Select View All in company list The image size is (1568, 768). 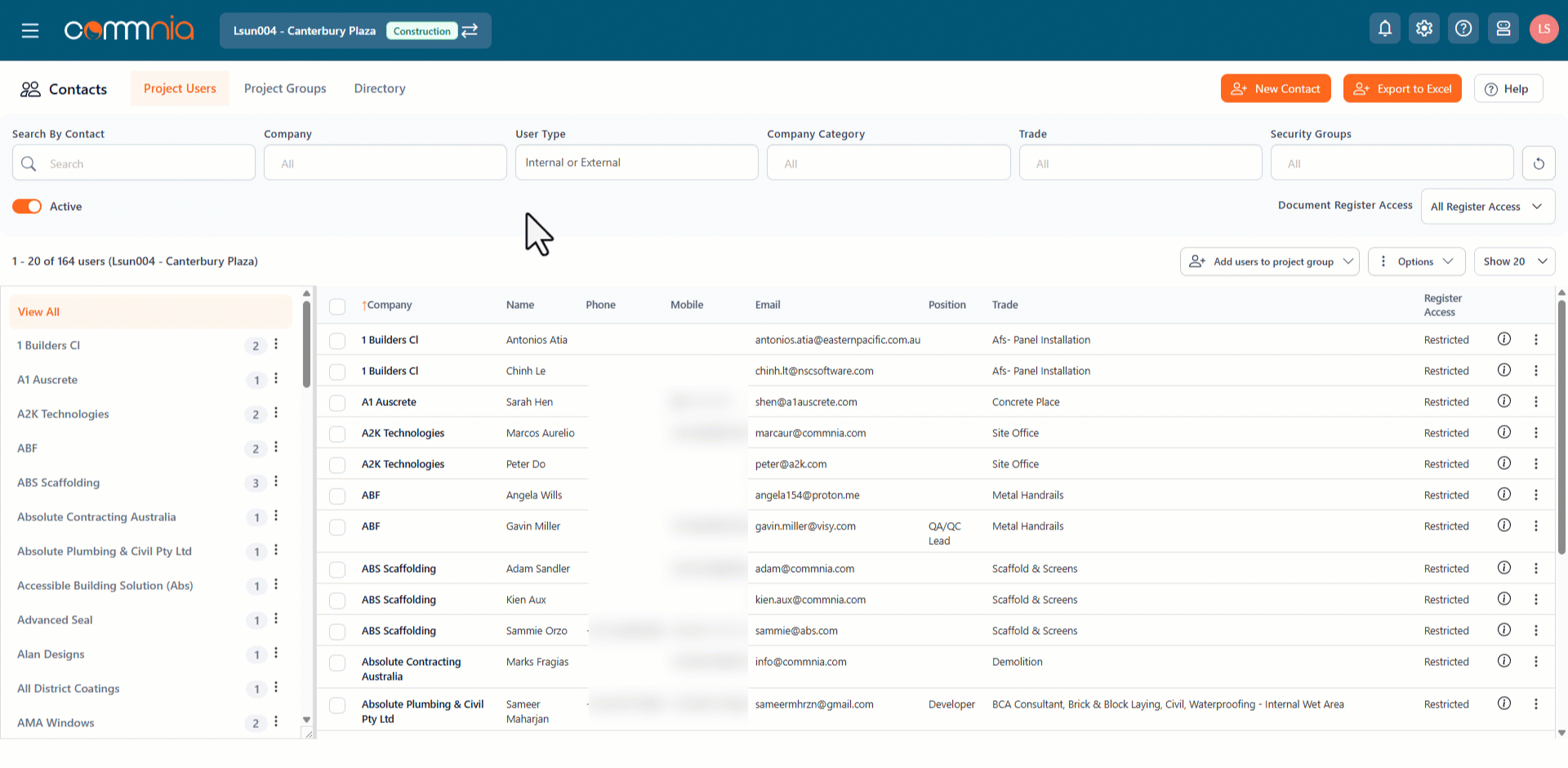pyautogui.click(x=150, y=311)
